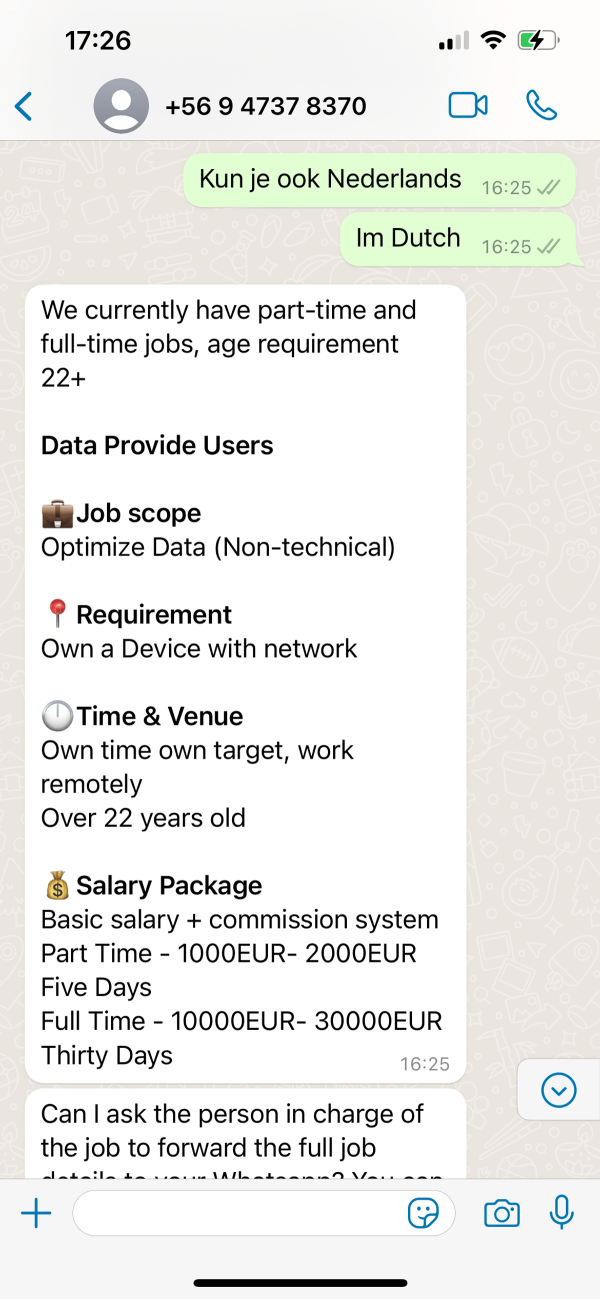The height and width of the screenshot is (1299, 600).
Task: Tap the Salary Package money bag emoji
Action: pyautogui.click(x=57, y=886)
